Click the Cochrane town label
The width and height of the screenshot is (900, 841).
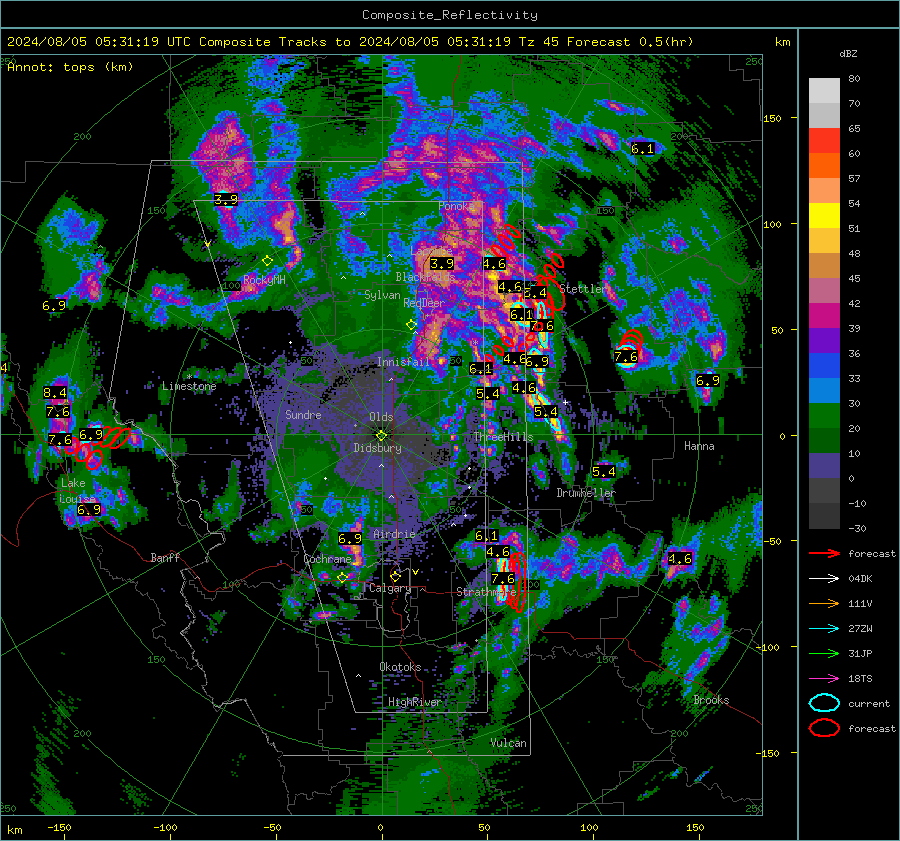click(x=327, y=559)
